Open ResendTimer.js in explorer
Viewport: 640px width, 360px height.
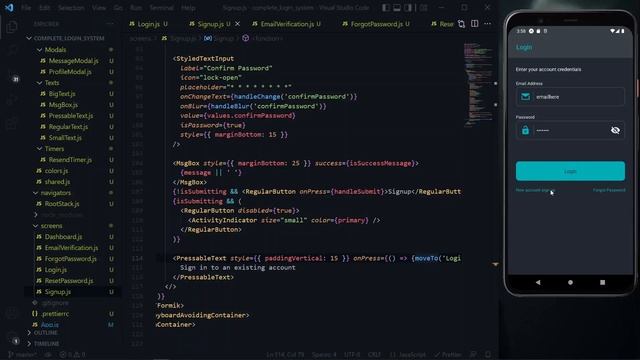[x=70, y=160]
